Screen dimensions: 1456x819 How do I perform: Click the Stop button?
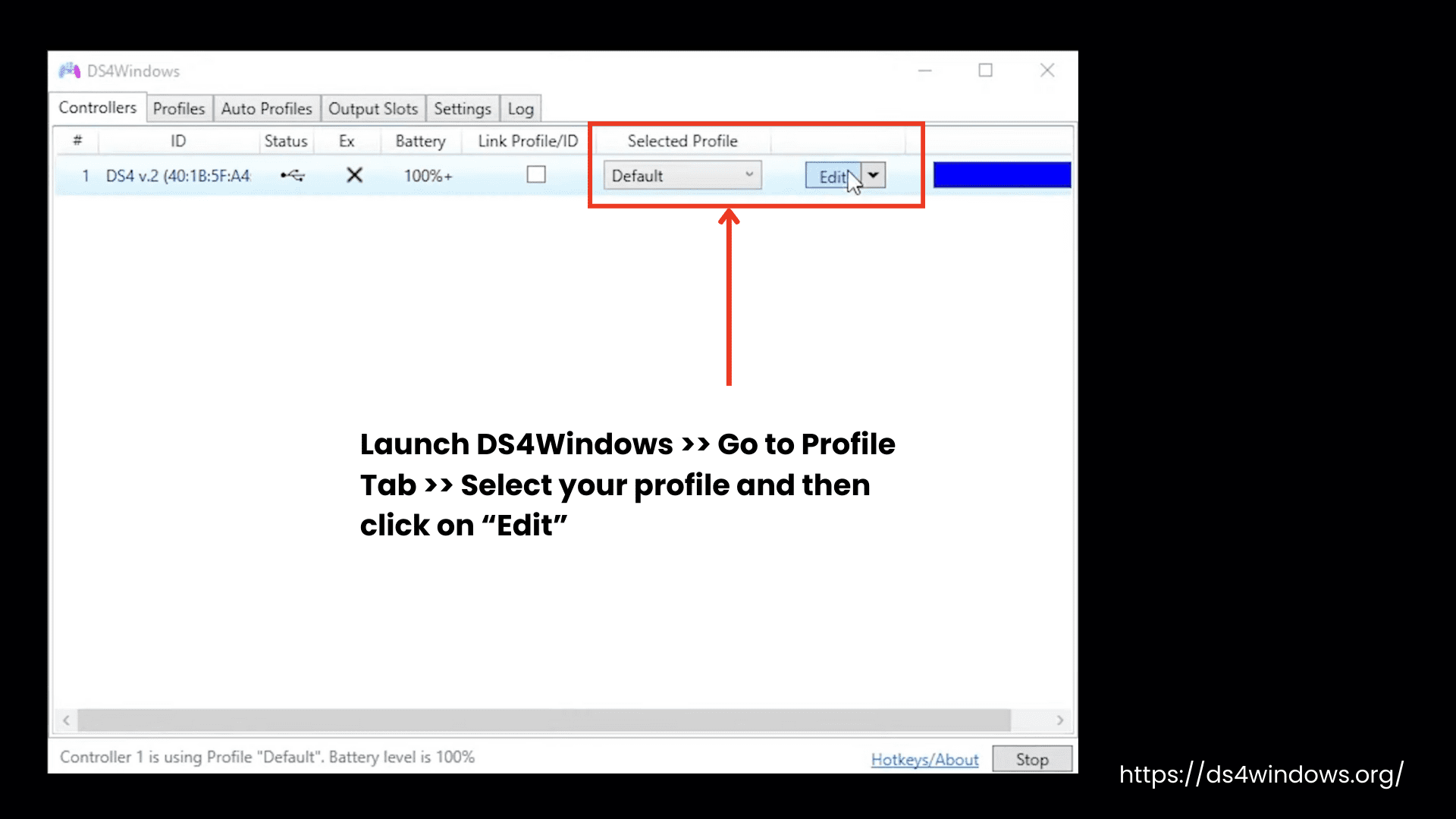click(1032, 759)
